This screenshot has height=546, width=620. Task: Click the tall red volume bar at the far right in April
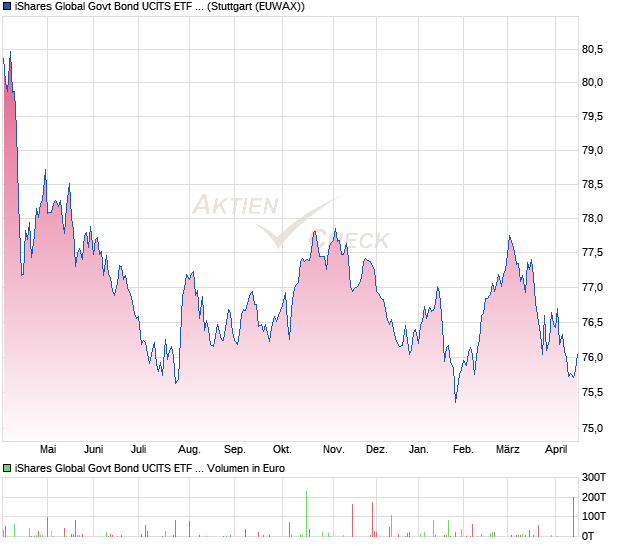(573, 517)
